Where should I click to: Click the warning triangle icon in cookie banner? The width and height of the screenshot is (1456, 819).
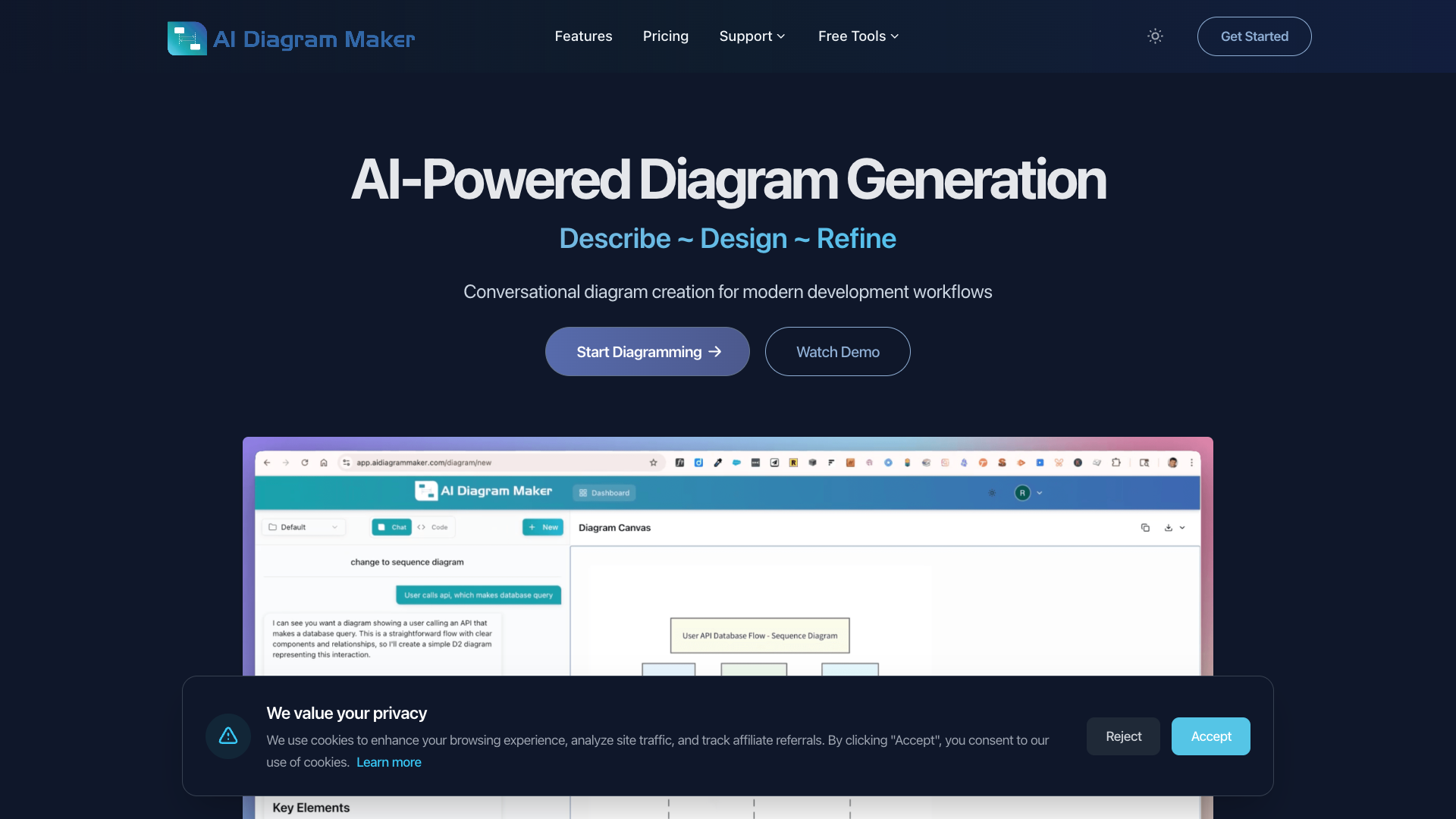(x=228, y=736)
